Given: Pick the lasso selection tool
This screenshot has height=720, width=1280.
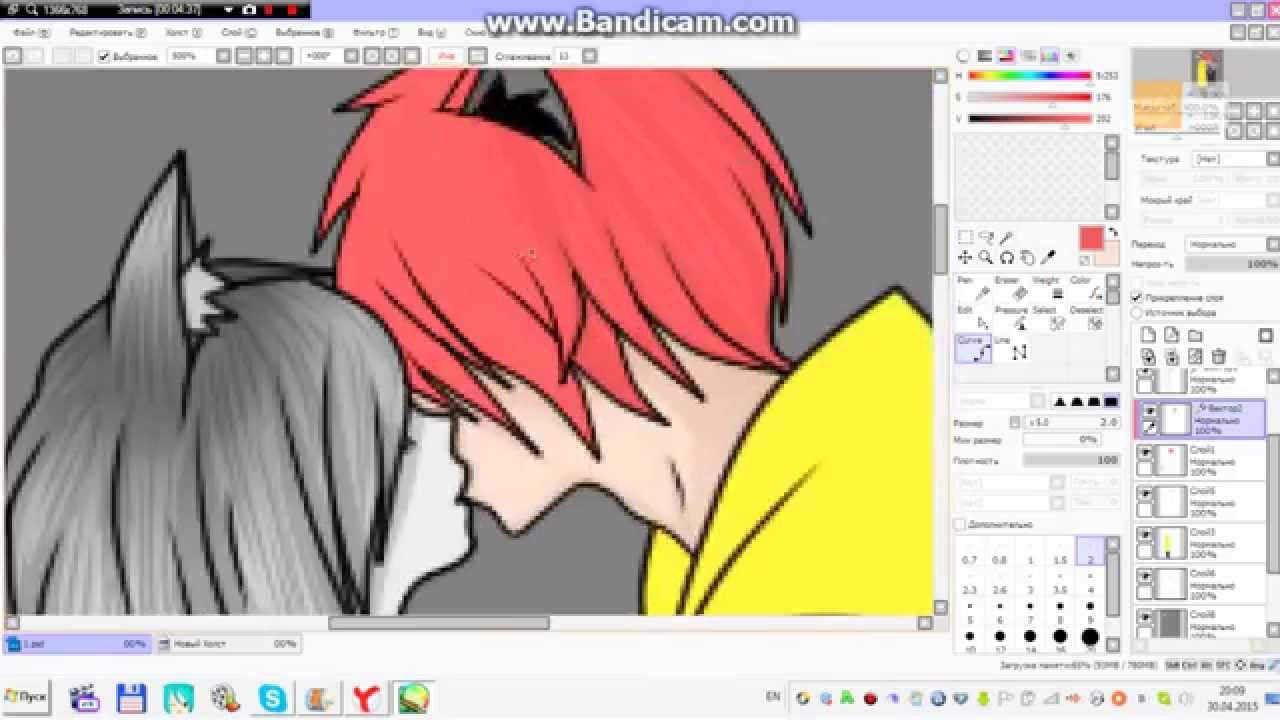Looking at the screenshot, I should 987,238.
